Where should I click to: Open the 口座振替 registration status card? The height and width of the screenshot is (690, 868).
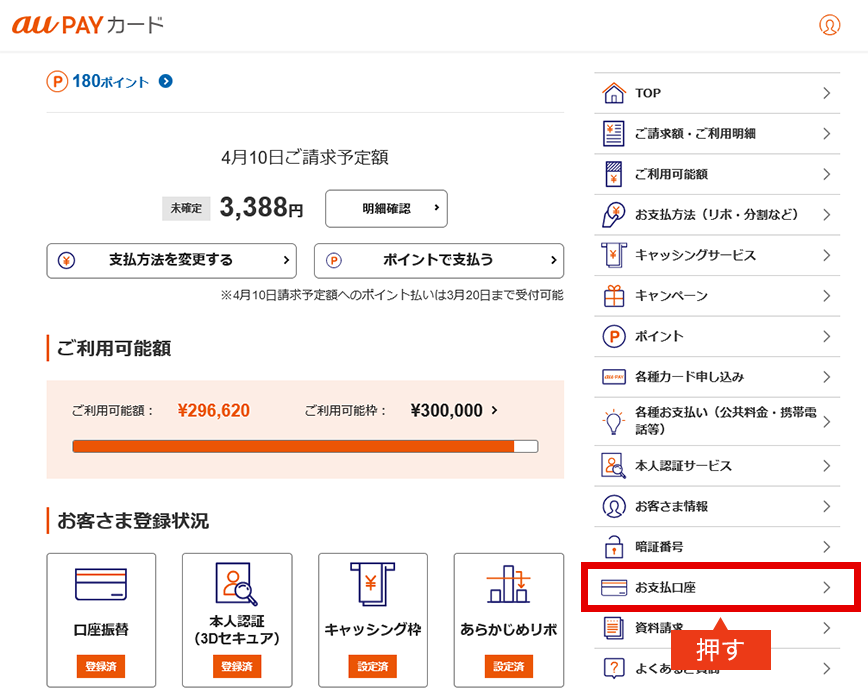coord(101,619)
